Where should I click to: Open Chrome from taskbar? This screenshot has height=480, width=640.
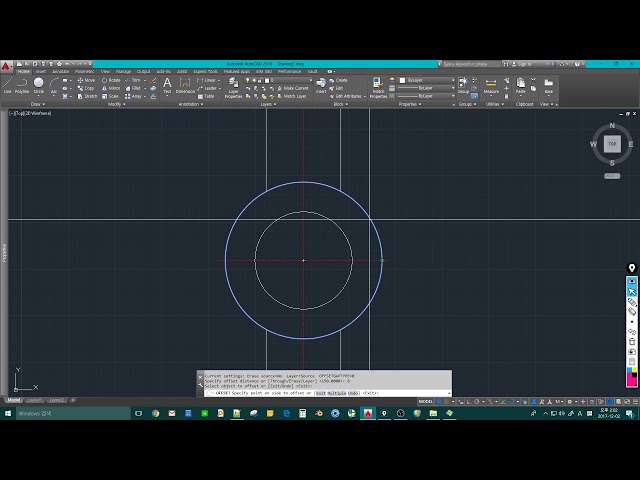tap(156, 413)
